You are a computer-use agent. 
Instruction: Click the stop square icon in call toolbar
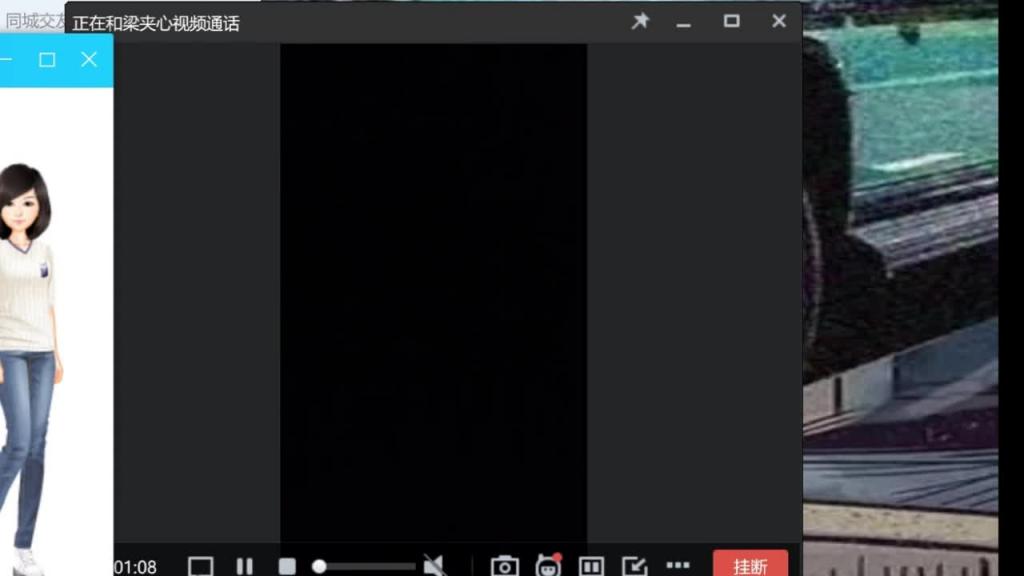point(287,566)
